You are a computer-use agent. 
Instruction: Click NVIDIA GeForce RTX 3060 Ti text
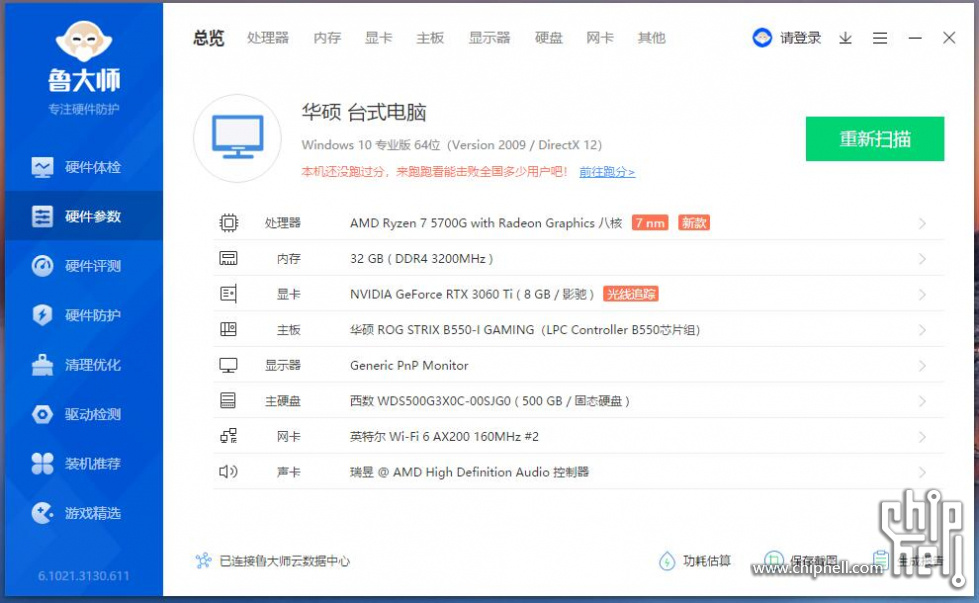tap(472, 294)
